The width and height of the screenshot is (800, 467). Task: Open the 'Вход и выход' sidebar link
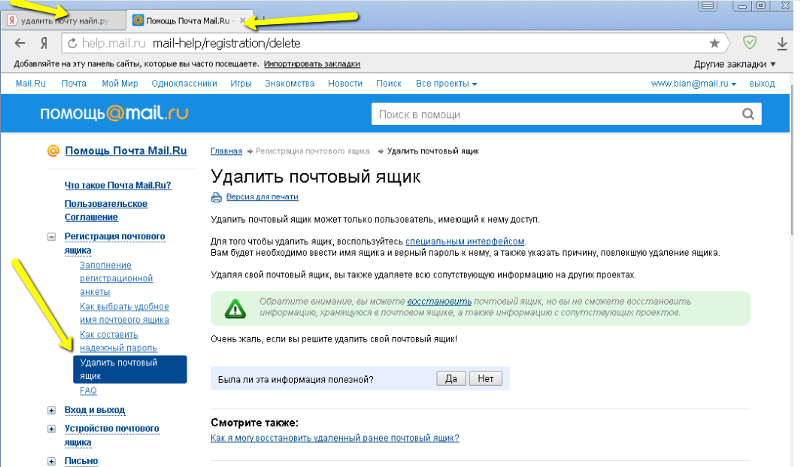95,410
